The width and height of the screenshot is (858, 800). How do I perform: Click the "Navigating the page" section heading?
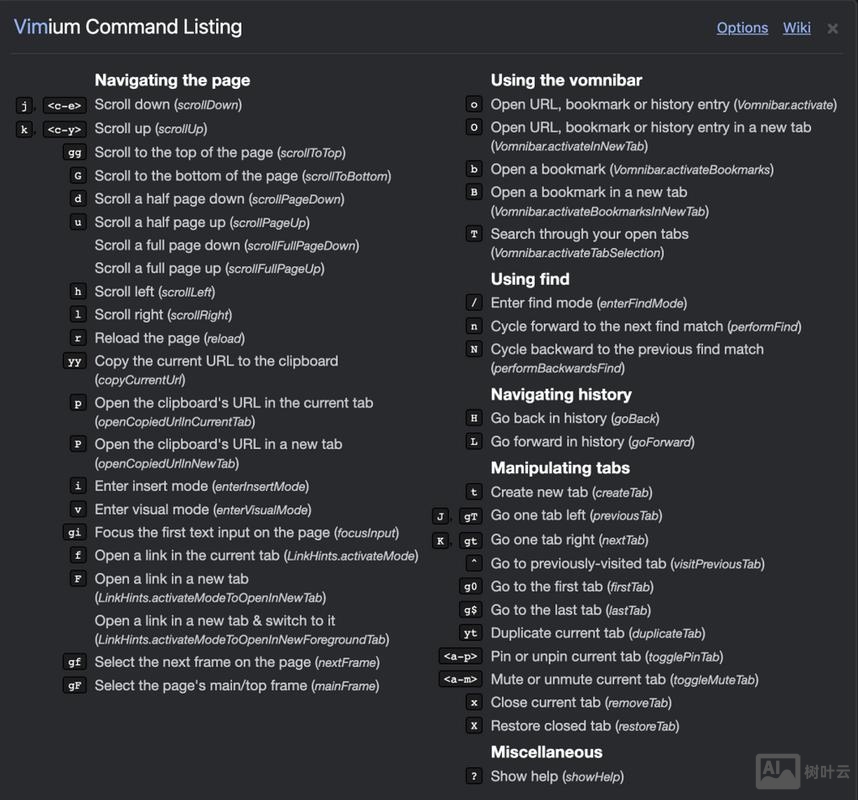point(172,80)
